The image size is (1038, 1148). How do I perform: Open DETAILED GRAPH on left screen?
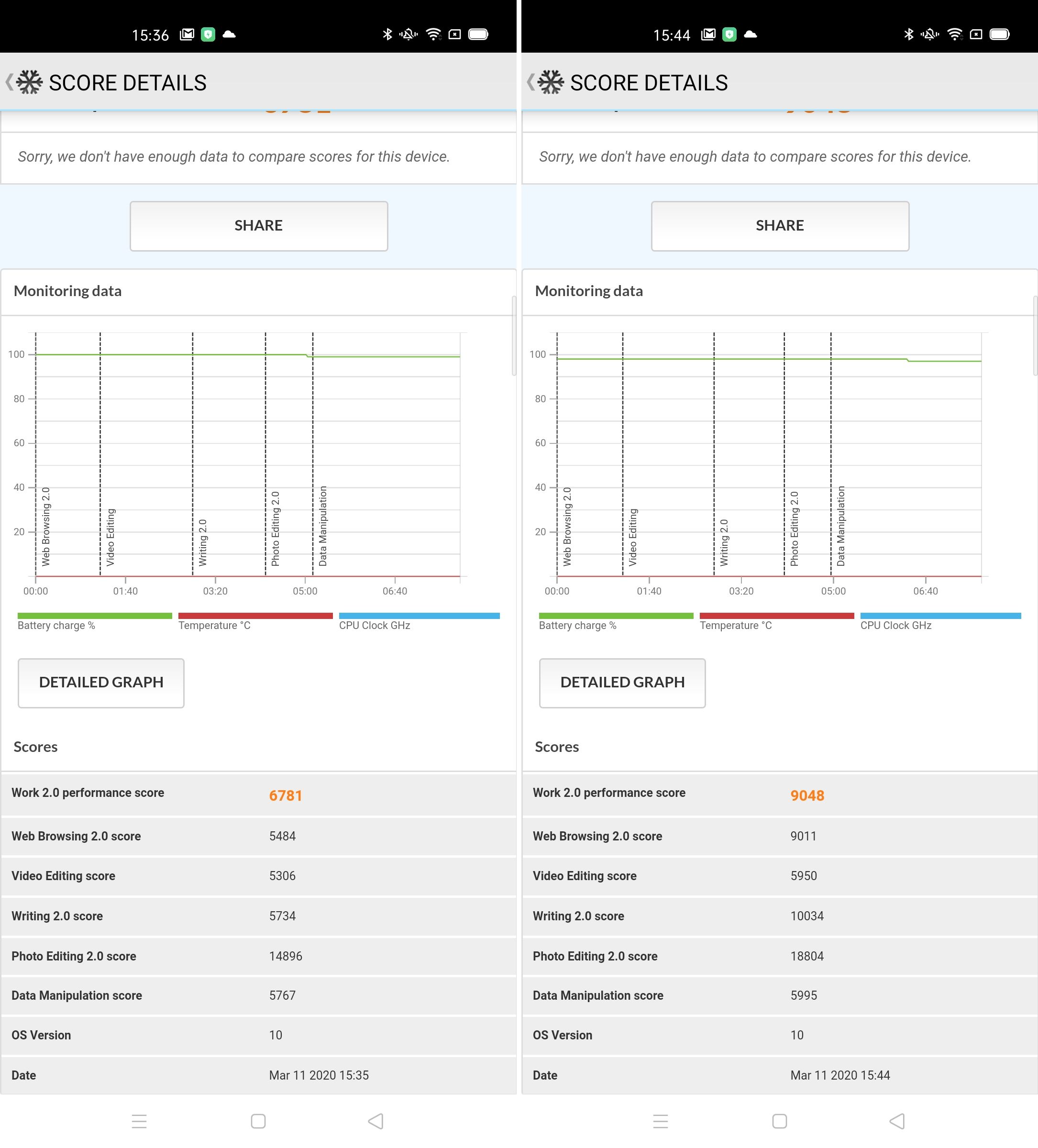pyautogui.click(x=101, y=683)
